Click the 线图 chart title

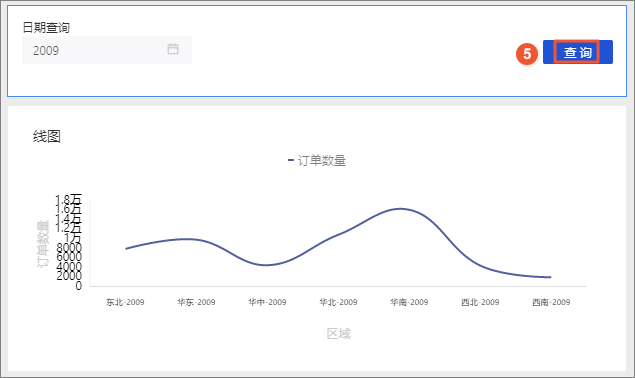coord(47,137)
